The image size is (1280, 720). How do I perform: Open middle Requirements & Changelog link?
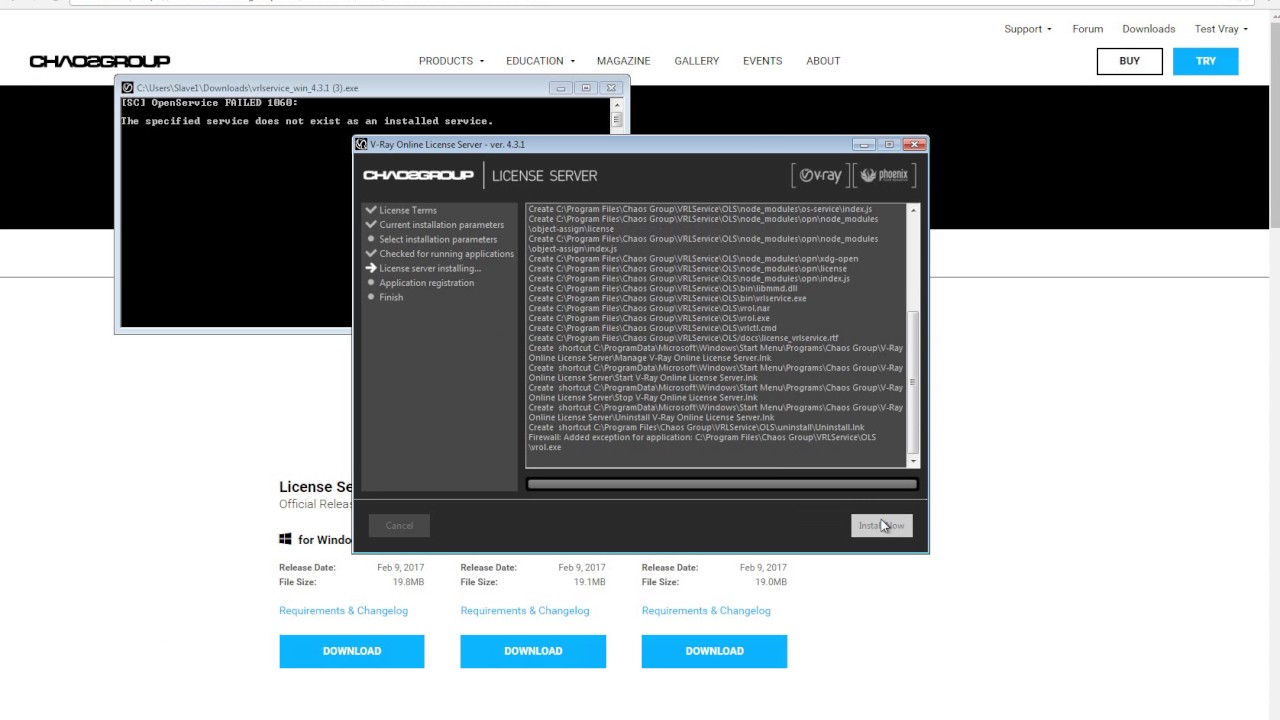tap(525, 610)
